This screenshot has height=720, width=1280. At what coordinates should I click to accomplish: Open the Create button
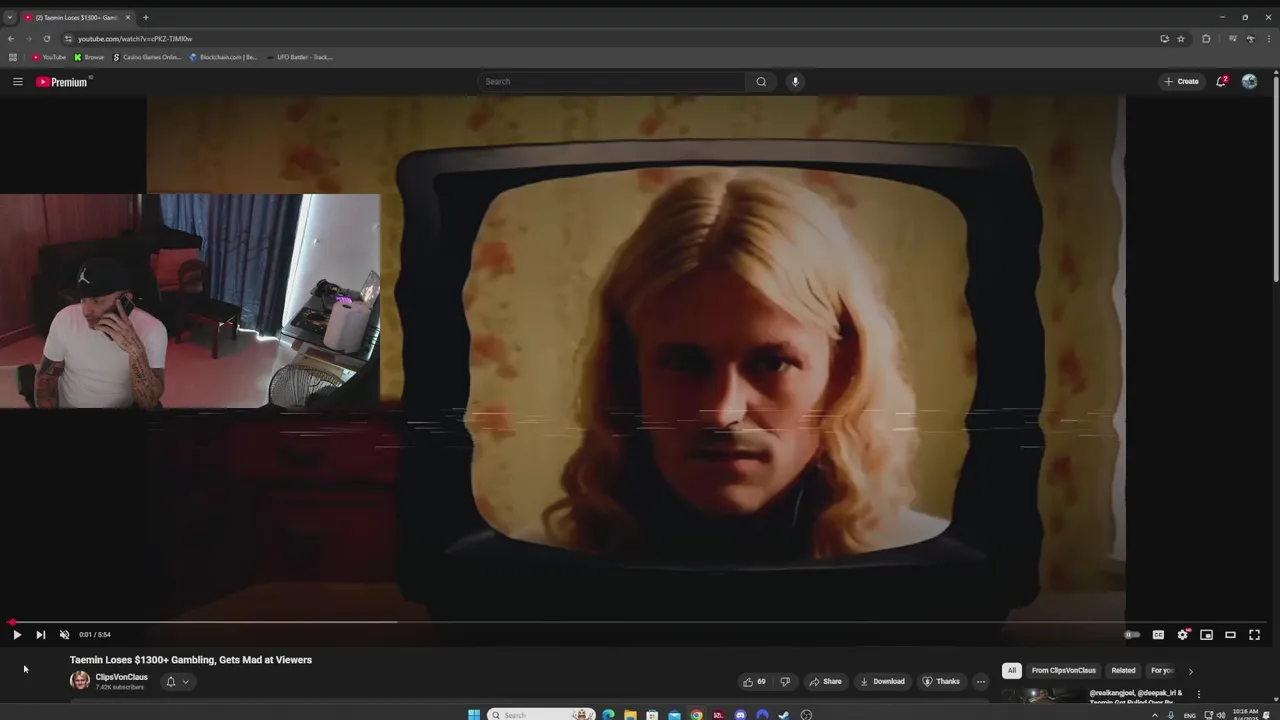(x=1181, y=81)
